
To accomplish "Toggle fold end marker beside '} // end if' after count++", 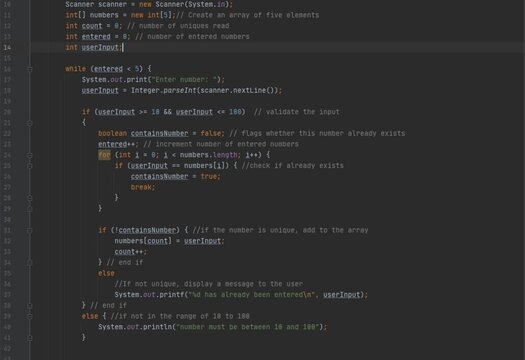I will point(30,263).
